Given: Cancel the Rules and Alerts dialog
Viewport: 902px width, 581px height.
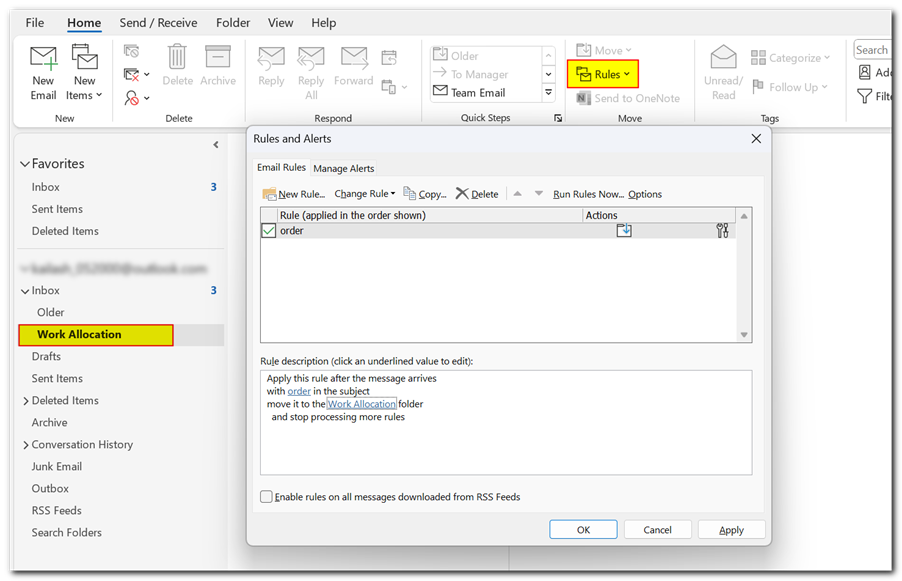Looking at the screenshot, I should [x=657, y=530].
